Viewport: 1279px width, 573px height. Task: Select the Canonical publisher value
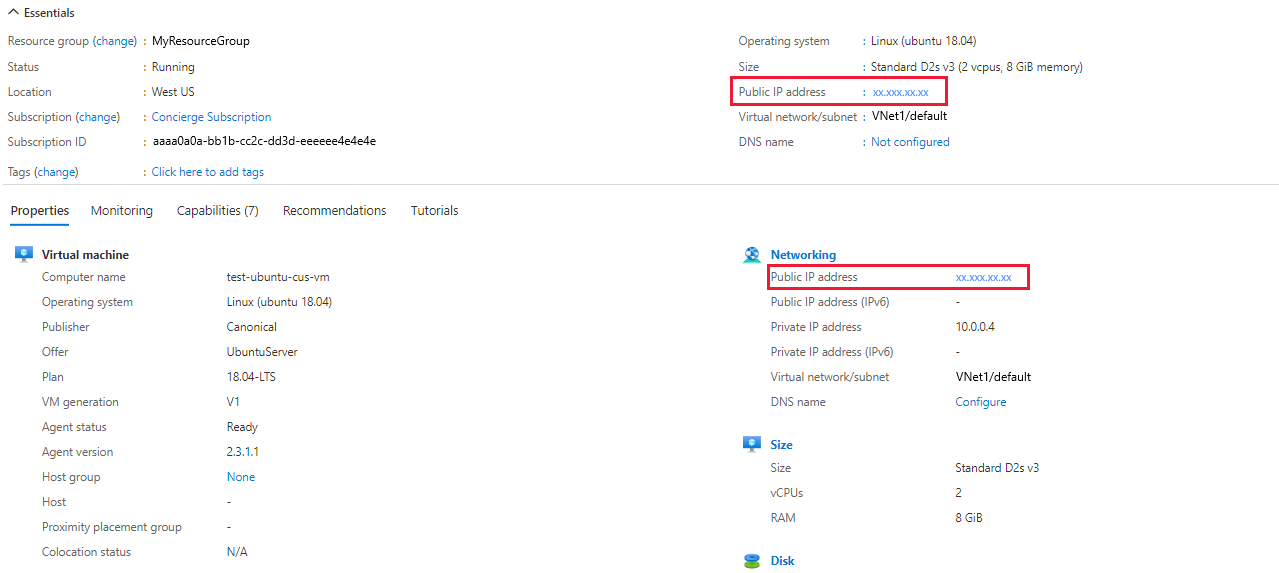tap(252, 327)
